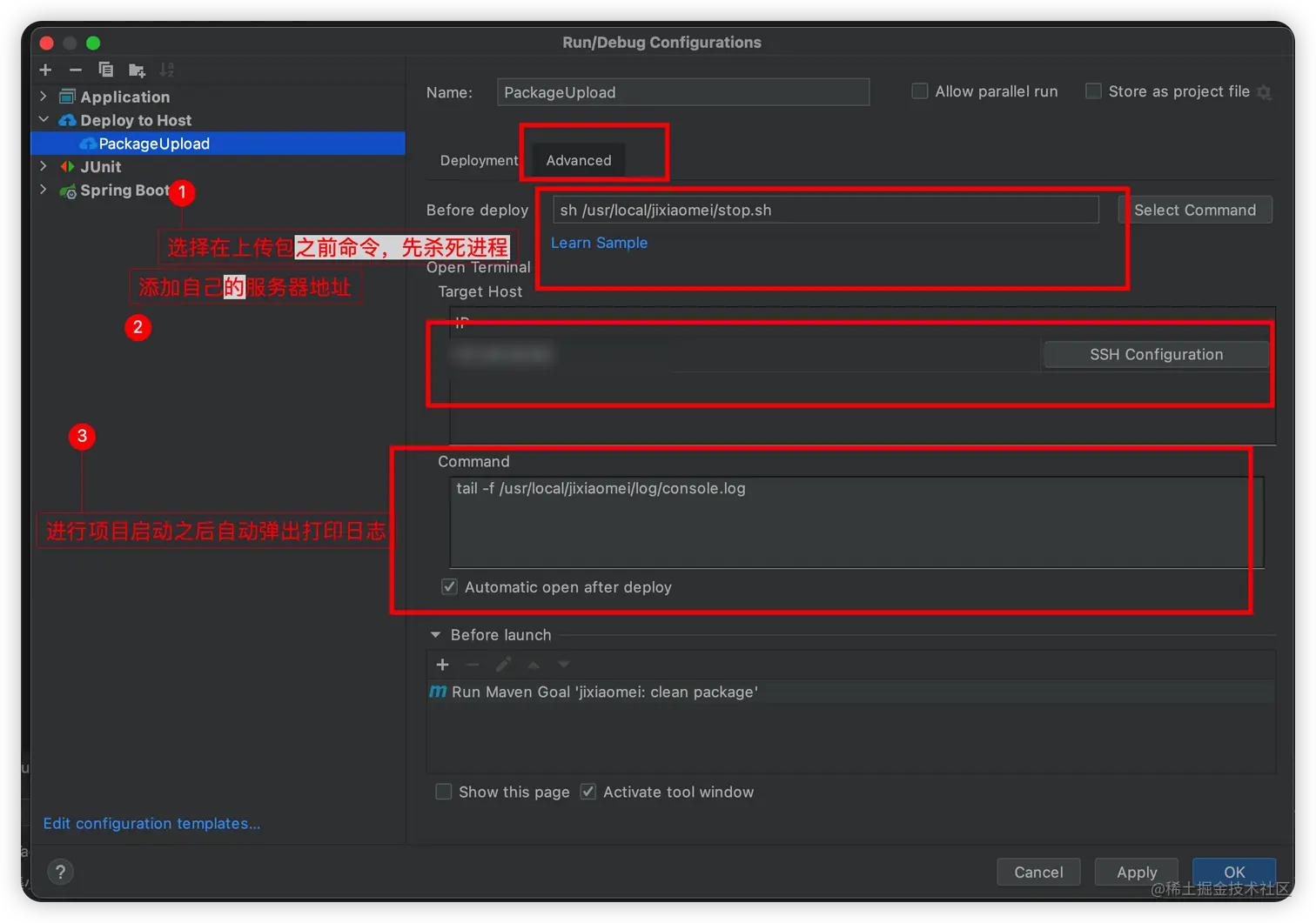Click the Maven icon beside Run Maven Goal
This screenshot has width=1316, height=923.
coord(438,692)
